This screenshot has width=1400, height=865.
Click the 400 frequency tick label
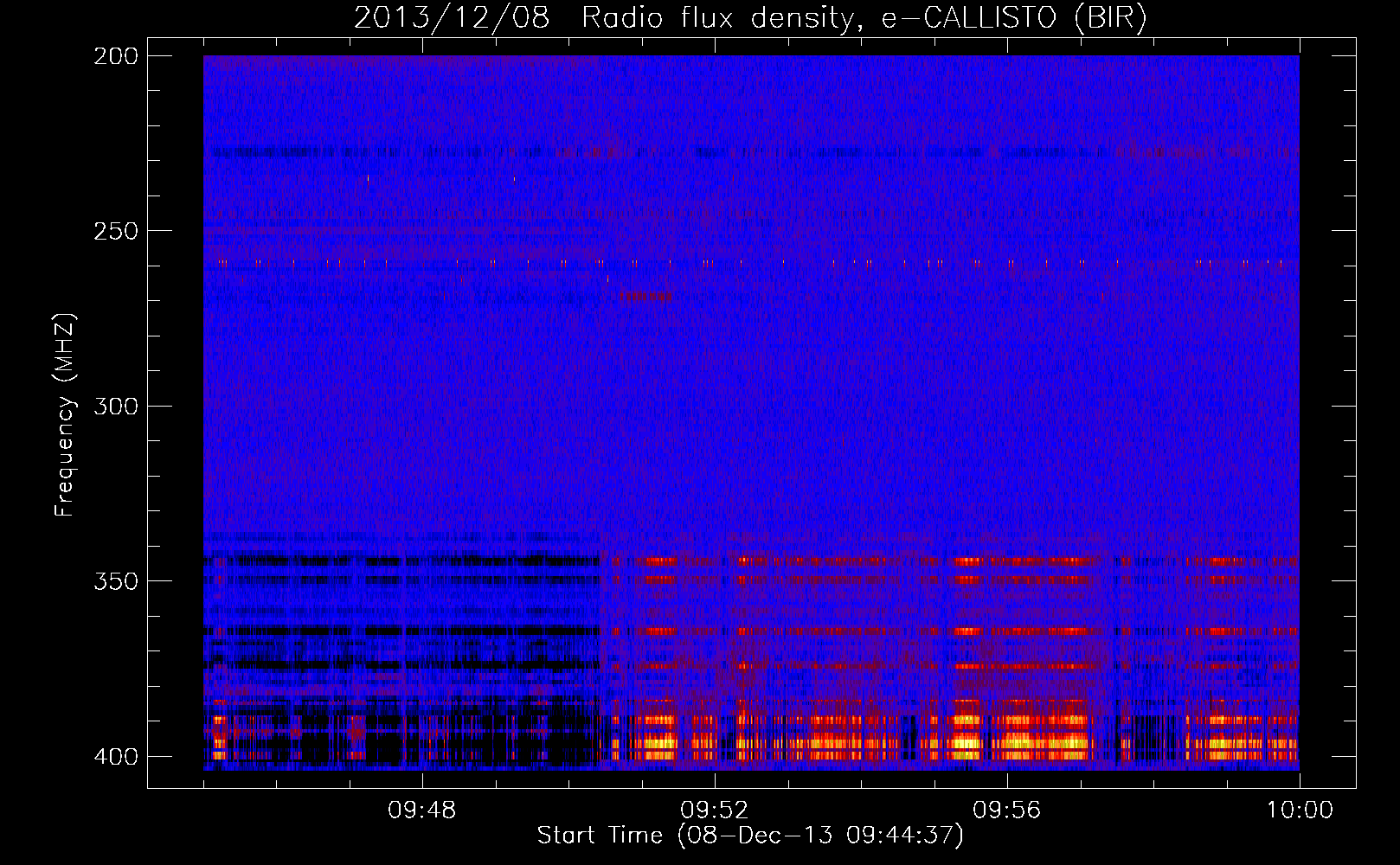click(115, 756)
